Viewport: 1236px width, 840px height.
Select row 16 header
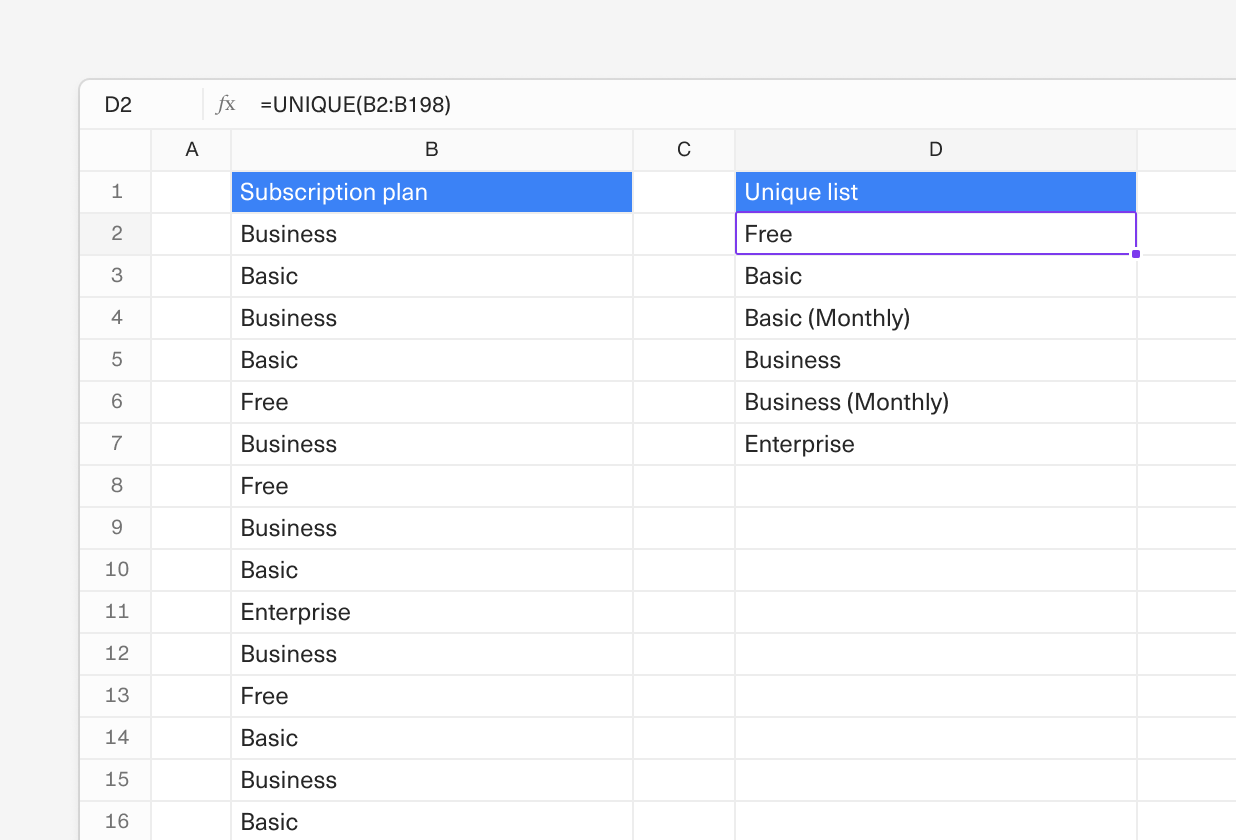(x=116, y=821)
